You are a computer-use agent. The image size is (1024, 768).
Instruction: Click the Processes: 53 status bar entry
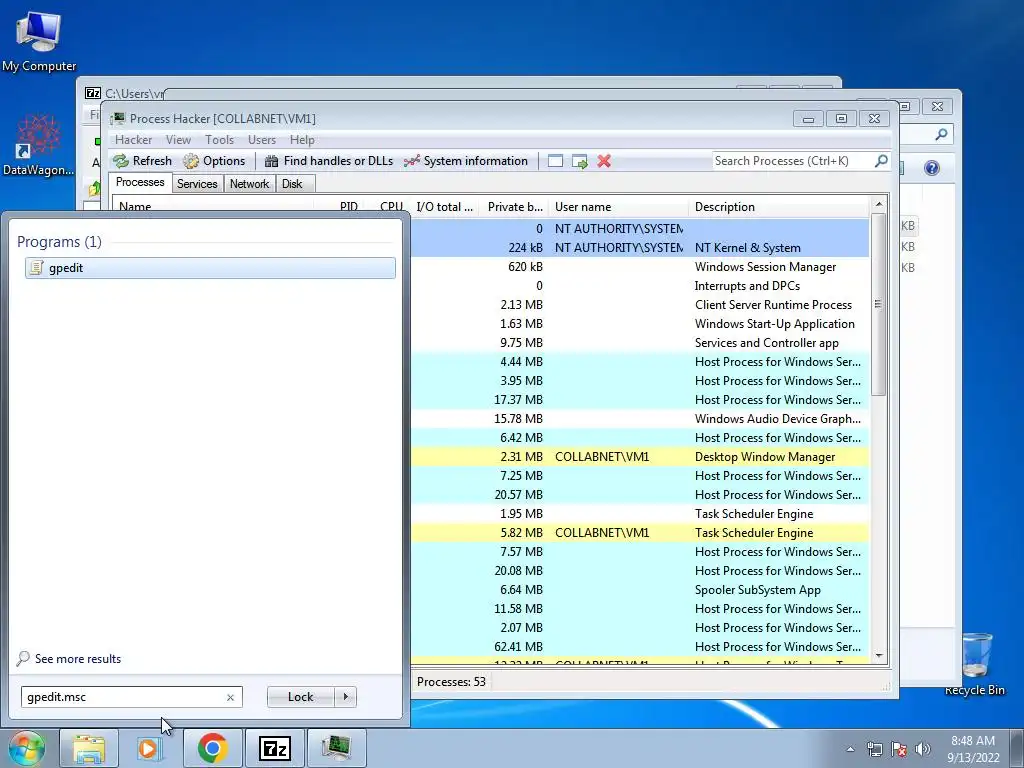pyautogui.click(x=451, y=682)
